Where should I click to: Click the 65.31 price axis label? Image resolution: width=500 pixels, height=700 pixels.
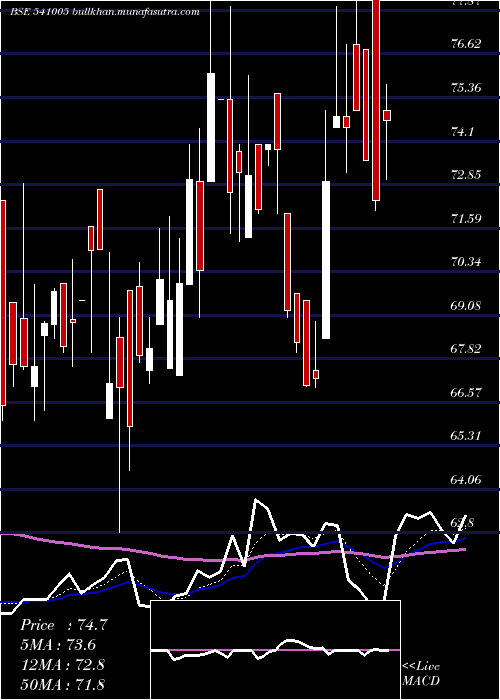(x=466, y=436)
